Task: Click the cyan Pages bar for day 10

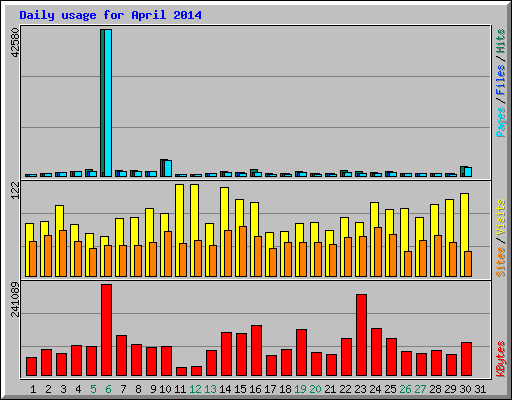Action: pyautogui.click(x=168, y=168)
